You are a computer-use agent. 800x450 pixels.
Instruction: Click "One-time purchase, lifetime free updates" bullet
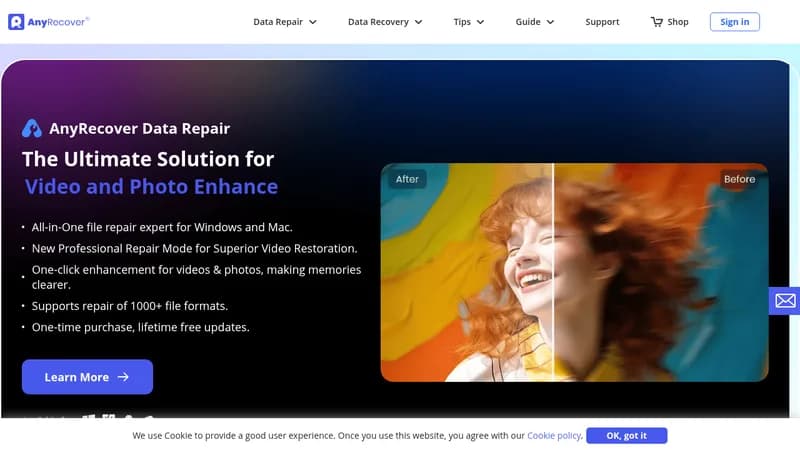(140, 328)
